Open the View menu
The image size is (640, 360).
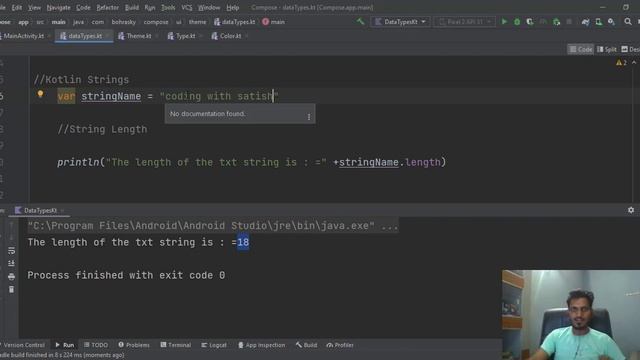point(34,7)
